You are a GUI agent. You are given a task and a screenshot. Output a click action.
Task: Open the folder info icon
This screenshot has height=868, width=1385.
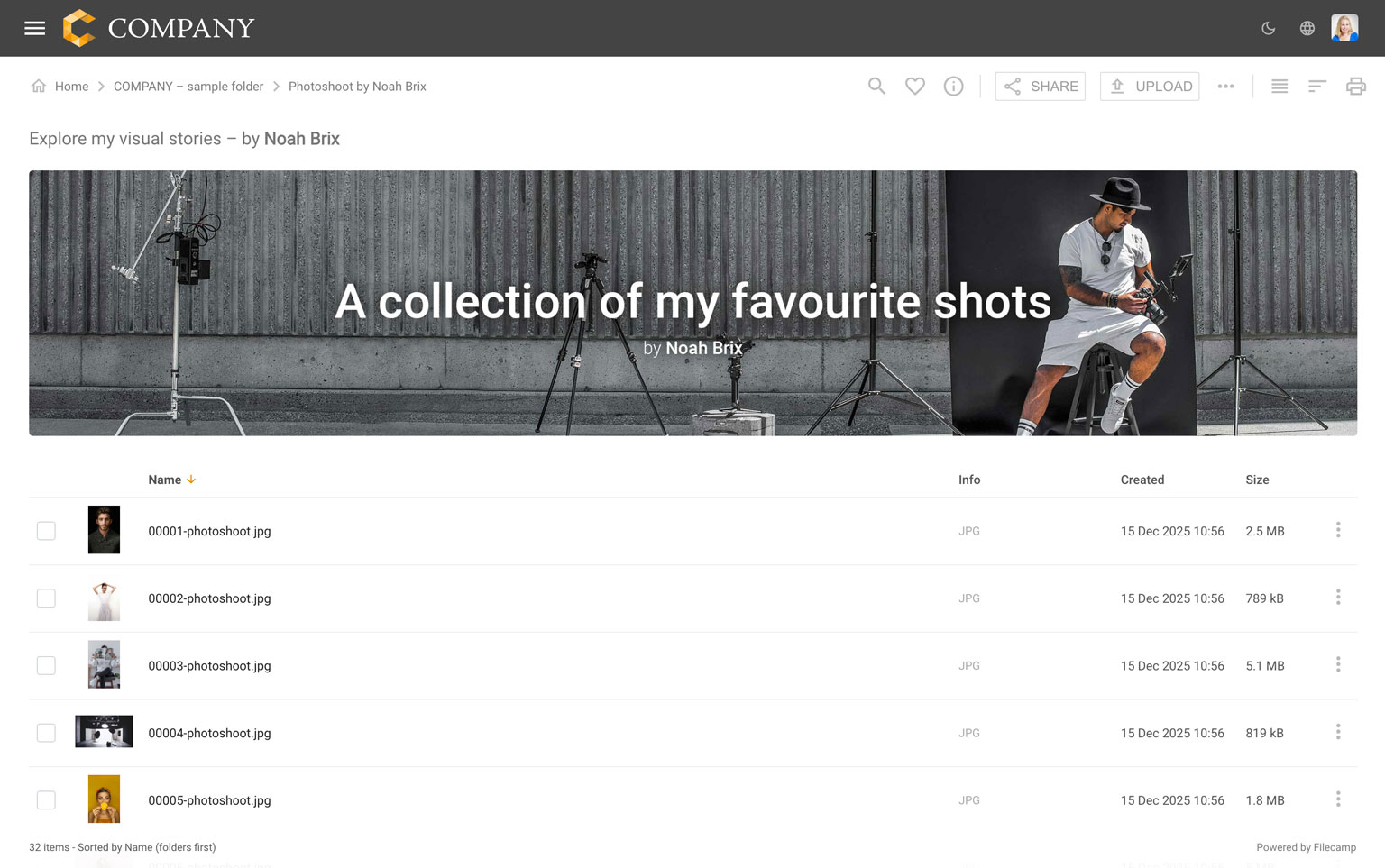tap(953, 87)
